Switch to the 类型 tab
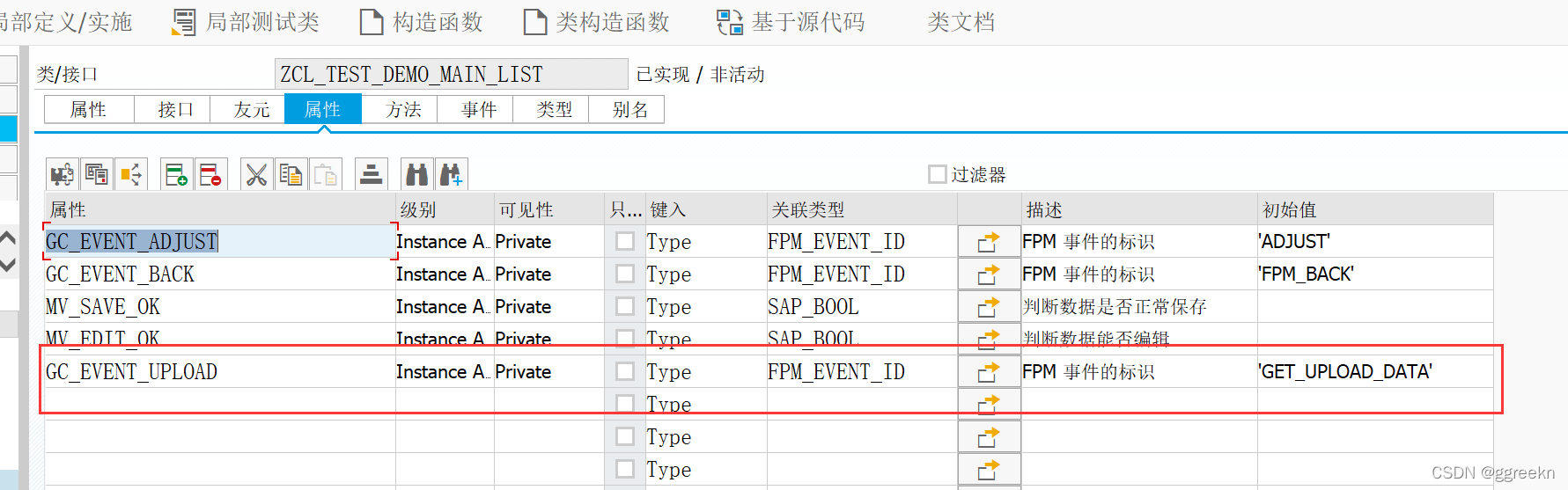This screenshot has height=490, width=1568. (552, 109)
